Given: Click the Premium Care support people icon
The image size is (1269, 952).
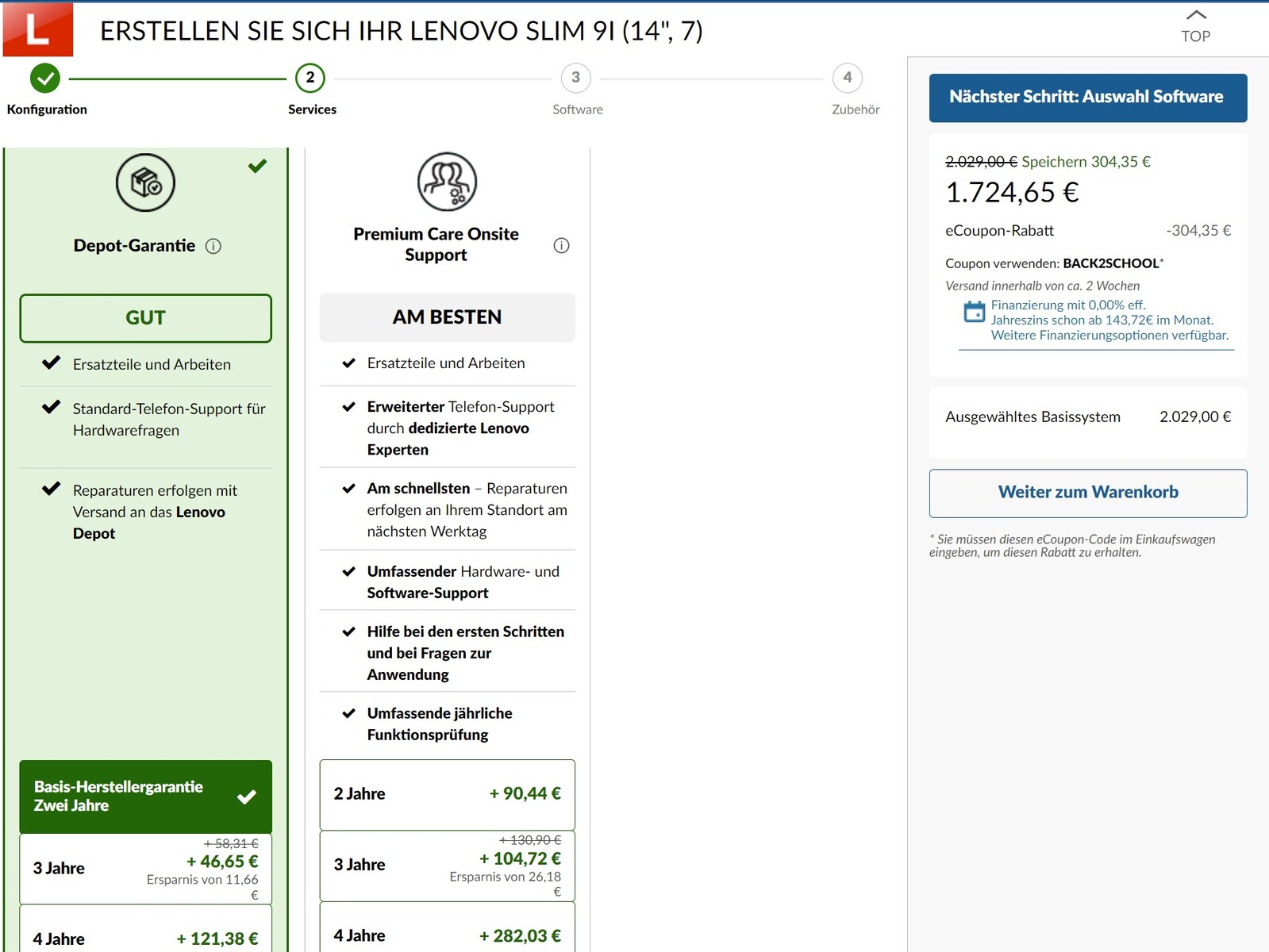Looking at the screenshot, I should click(x=447, y=182).
